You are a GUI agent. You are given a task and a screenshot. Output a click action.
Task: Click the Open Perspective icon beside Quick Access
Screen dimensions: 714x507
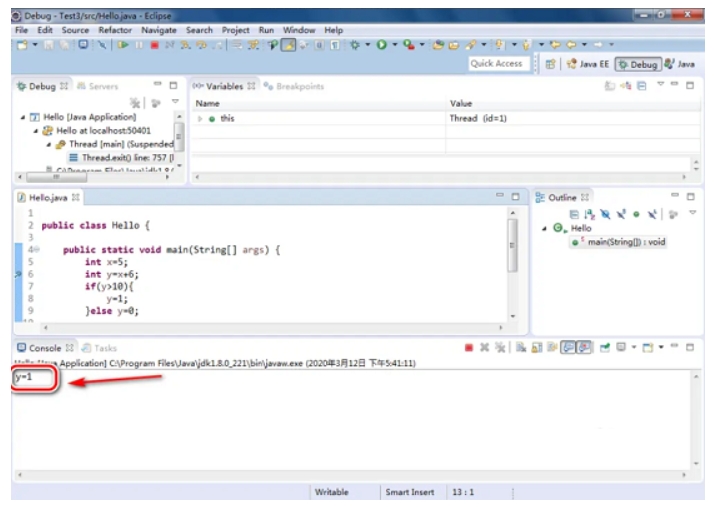(x=551, y=64)
